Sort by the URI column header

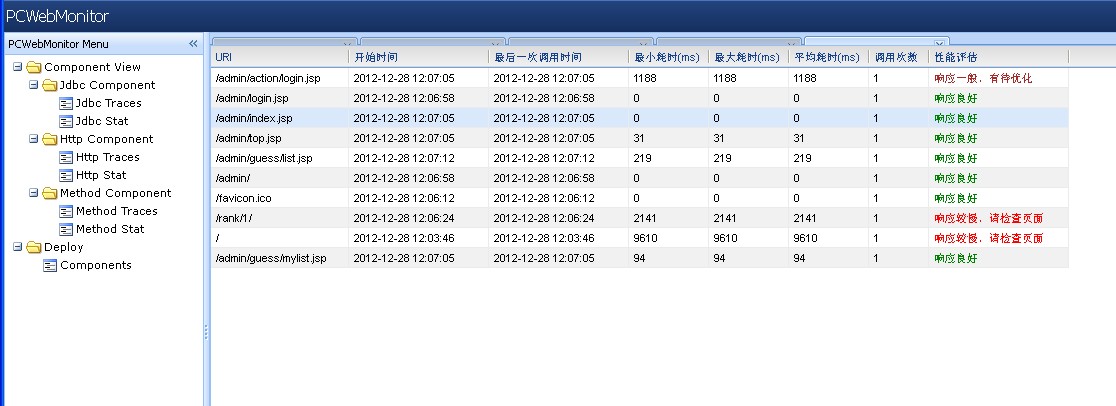[279, 58]
